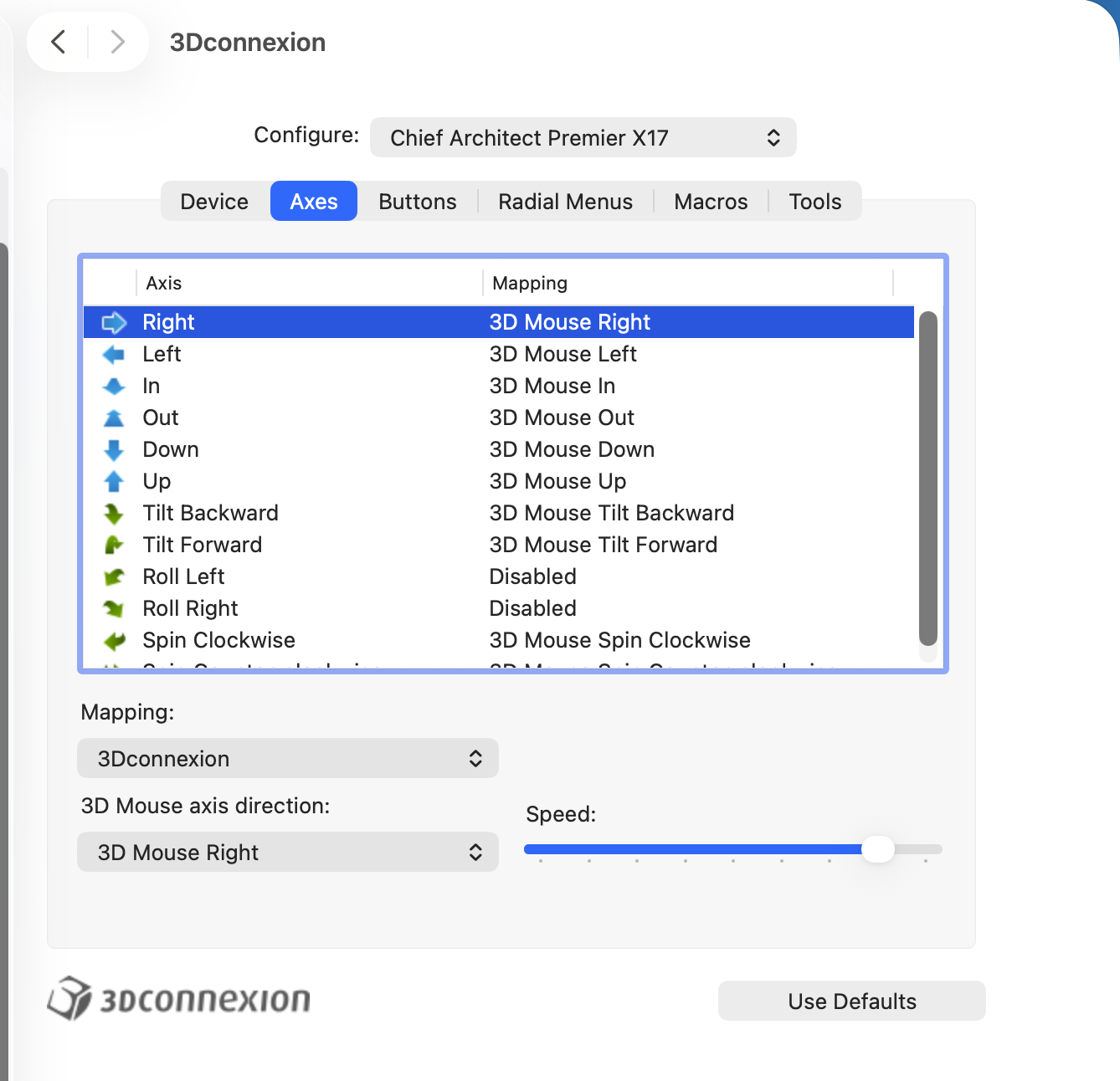Click the 'Disabled' mapping for Roll Right
This screenshot has width=1120, height=1081.
[533, 608]
